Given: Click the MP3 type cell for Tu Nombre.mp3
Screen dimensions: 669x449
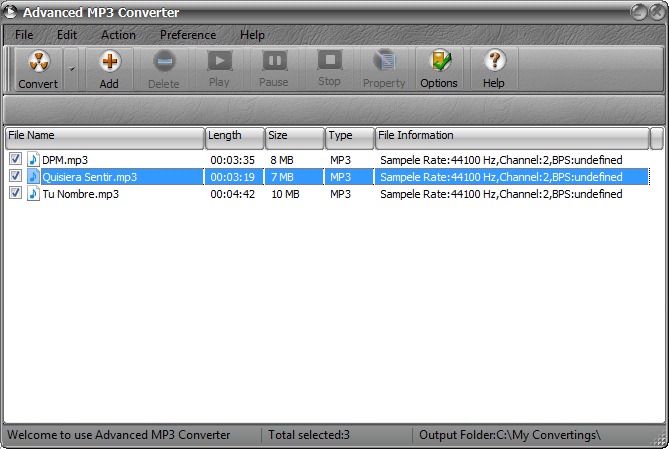Looking at the screenshot, I should pos(340,194).
